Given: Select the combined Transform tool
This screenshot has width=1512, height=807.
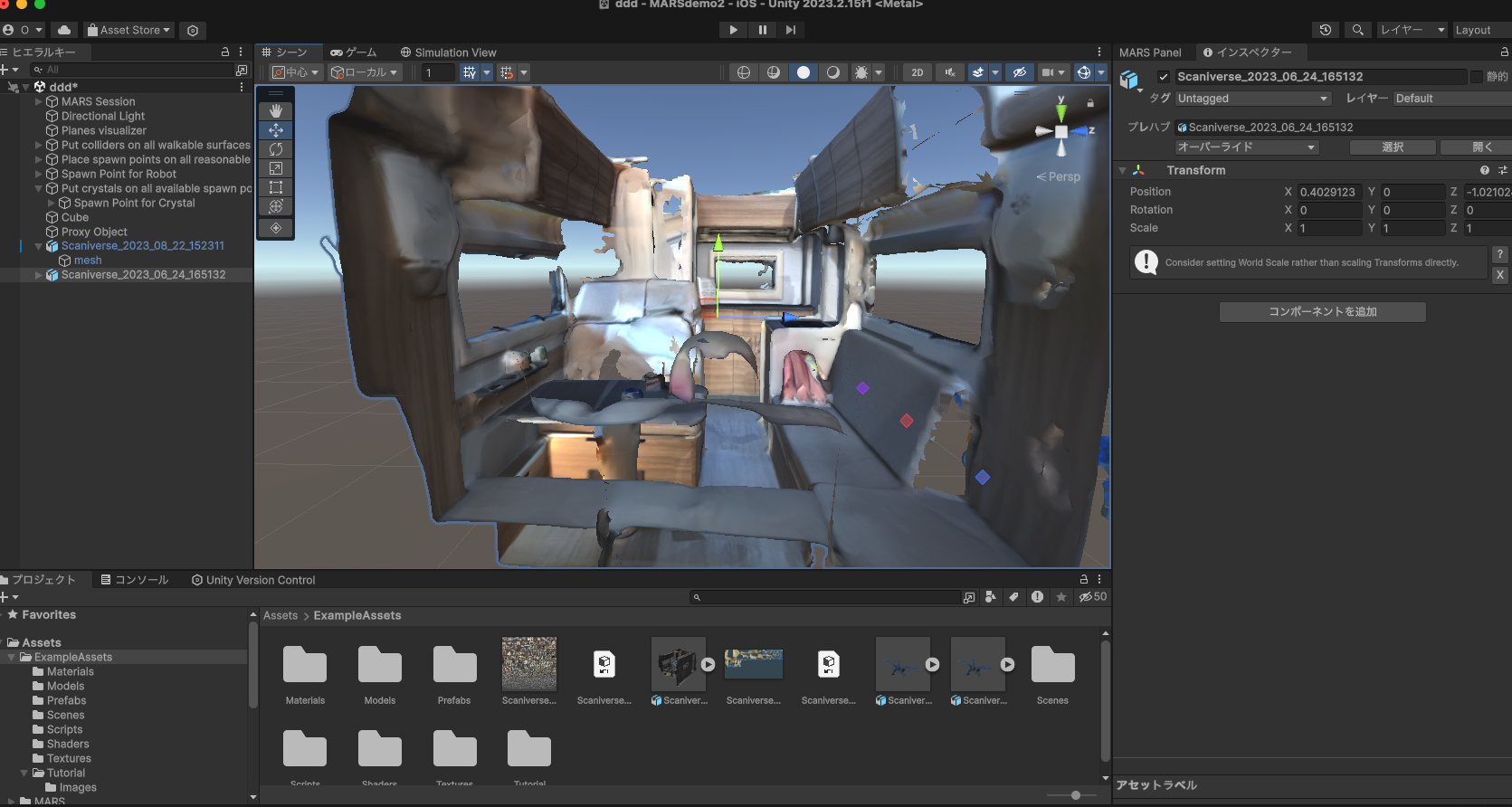Looking at the screenshot, I should click(276, 206).
